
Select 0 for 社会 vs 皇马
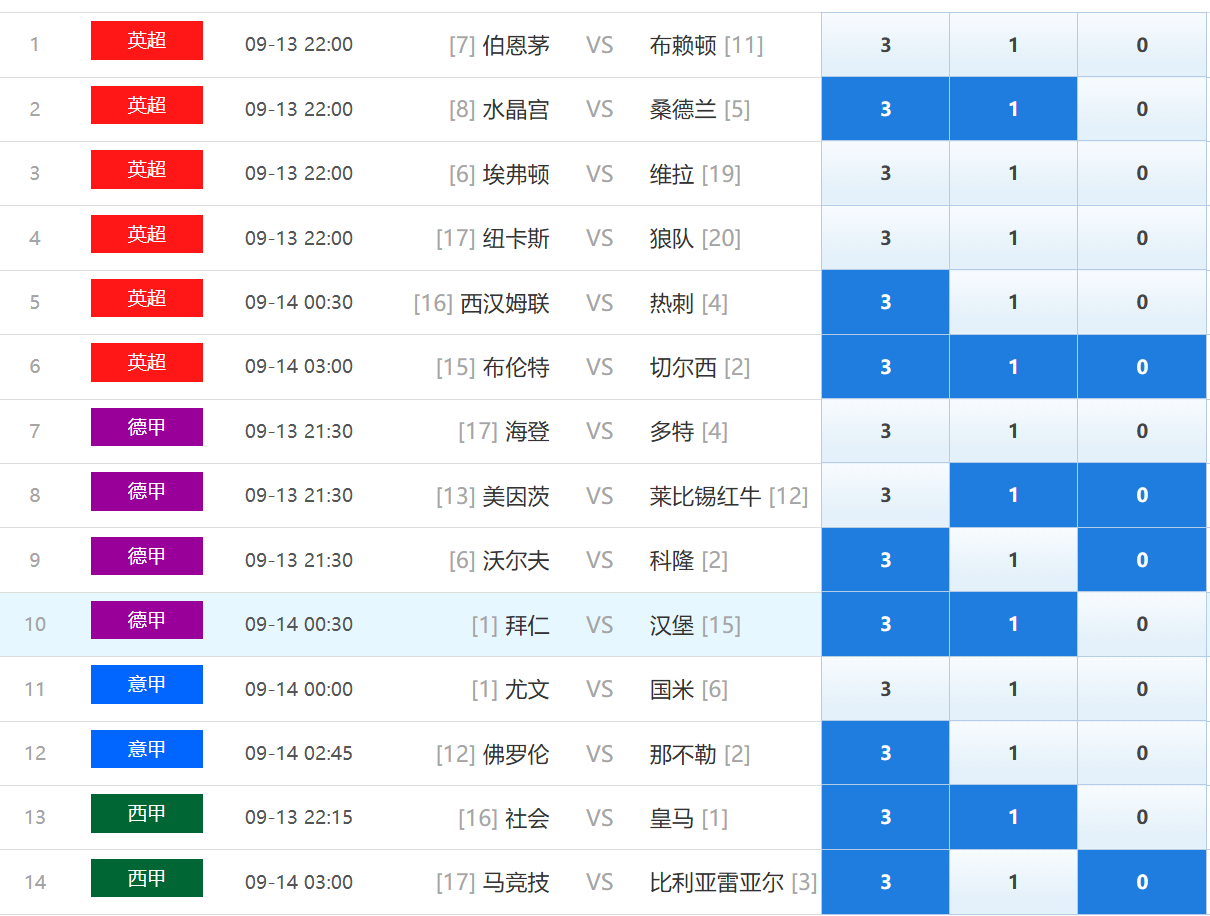tap(1142, 817)
